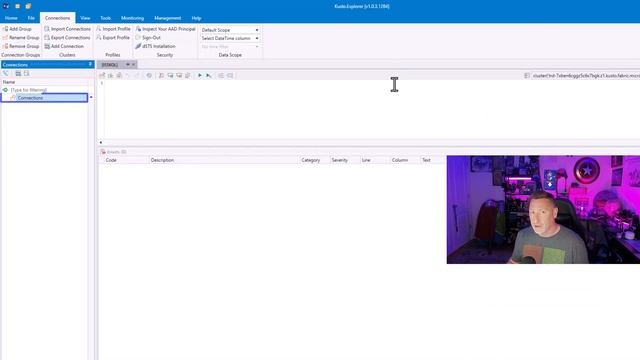Switch to the View ribbon tab

point(85,18)
